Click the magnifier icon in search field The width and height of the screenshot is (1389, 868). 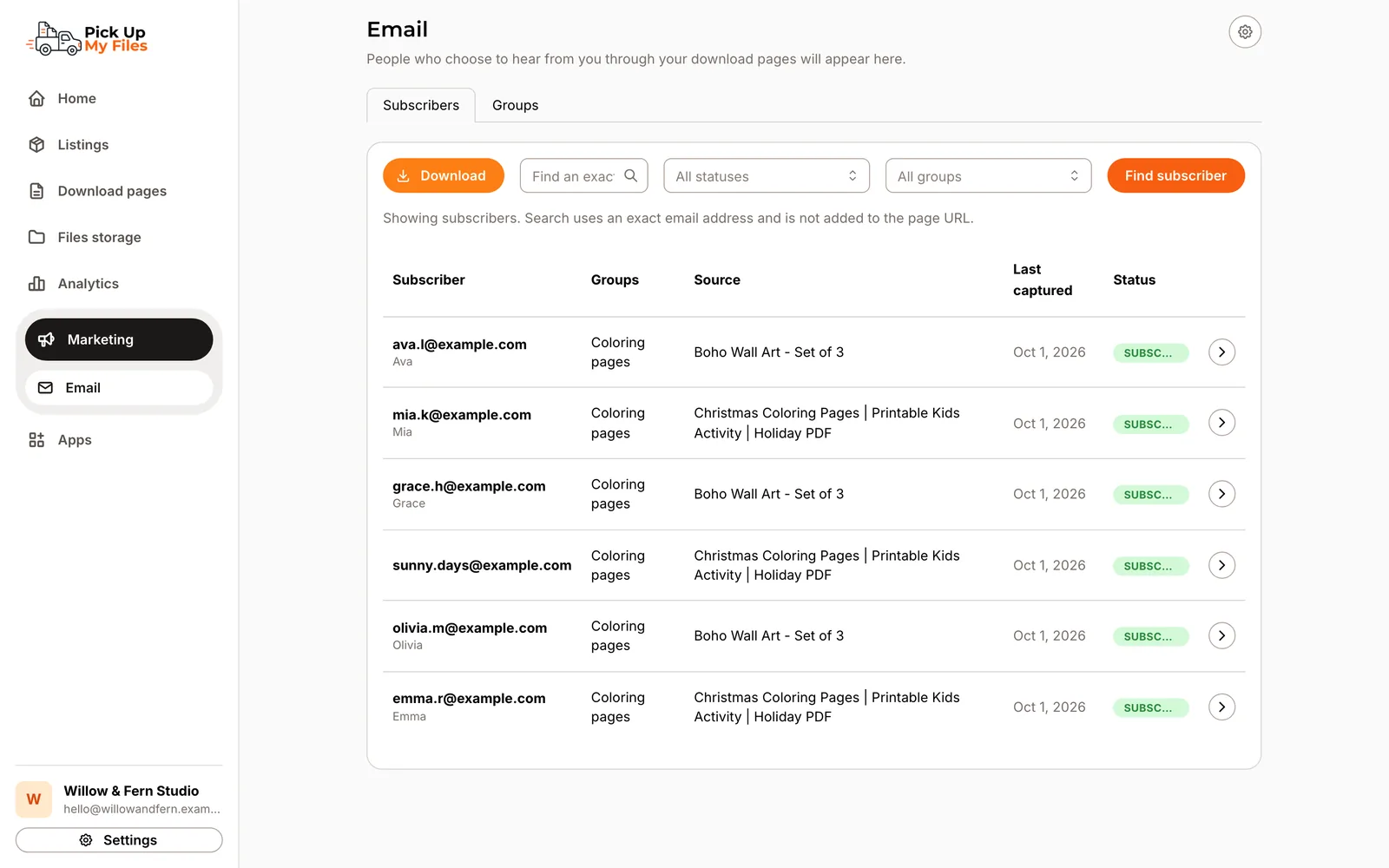pyautogui.click(x=631, y=175)
